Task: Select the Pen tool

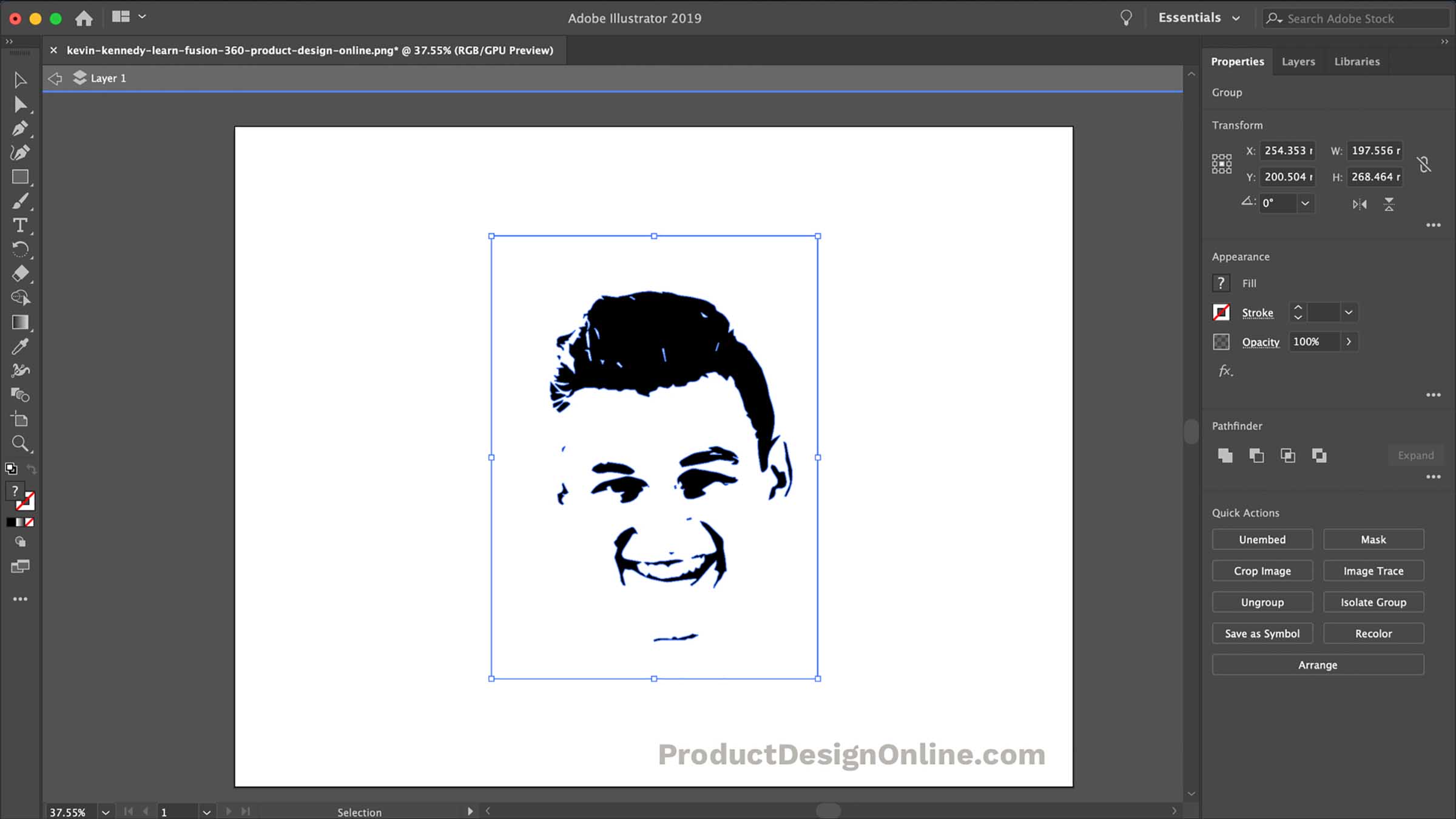Action: pyautogui.click(x=20, y=128)
